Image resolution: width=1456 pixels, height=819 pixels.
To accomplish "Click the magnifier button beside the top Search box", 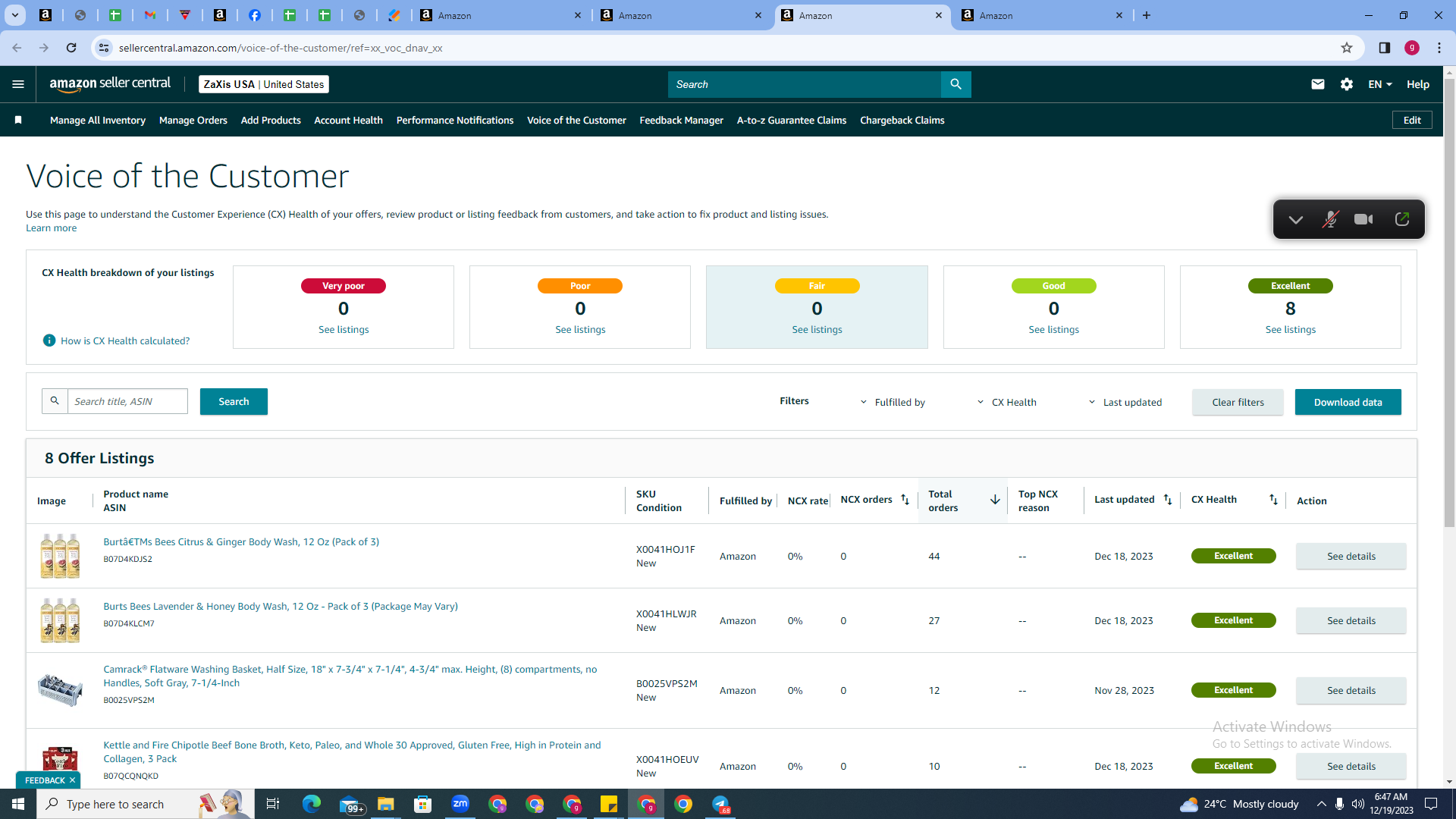I will point(955,84).
